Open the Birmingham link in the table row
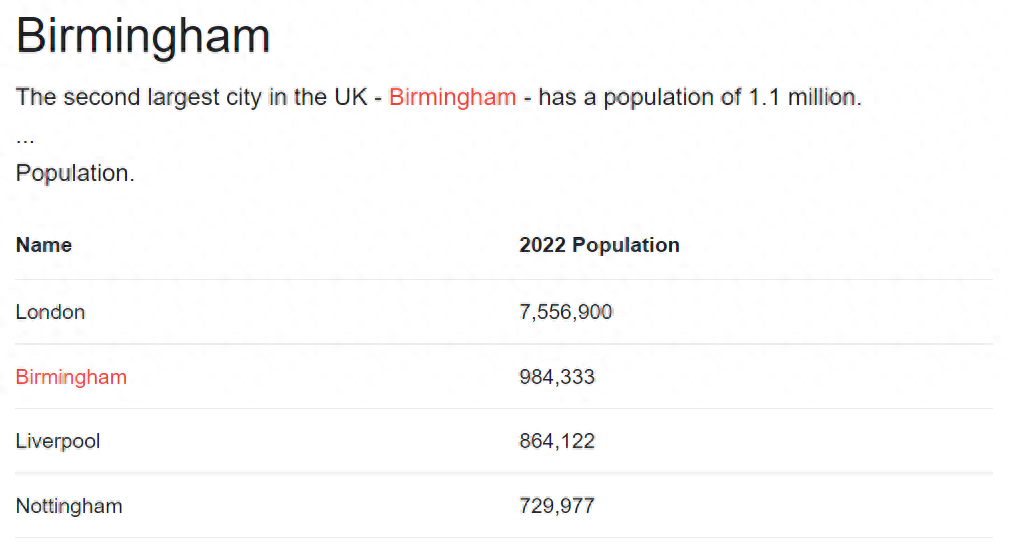Viewport: 1009px width, 548px height. [x=71, y=377]
